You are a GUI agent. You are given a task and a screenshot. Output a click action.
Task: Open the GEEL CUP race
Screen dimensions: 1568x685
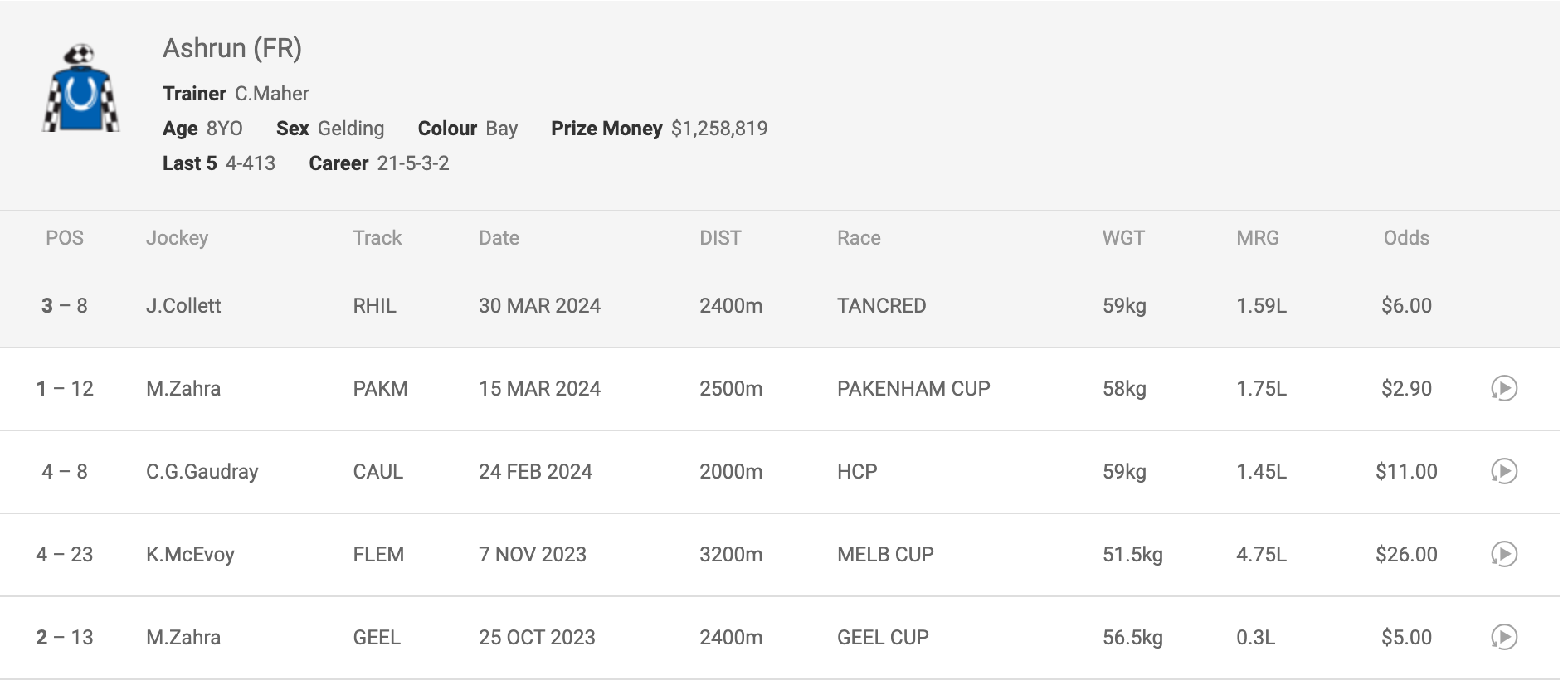pyautogui.click(x=883, y=638)
